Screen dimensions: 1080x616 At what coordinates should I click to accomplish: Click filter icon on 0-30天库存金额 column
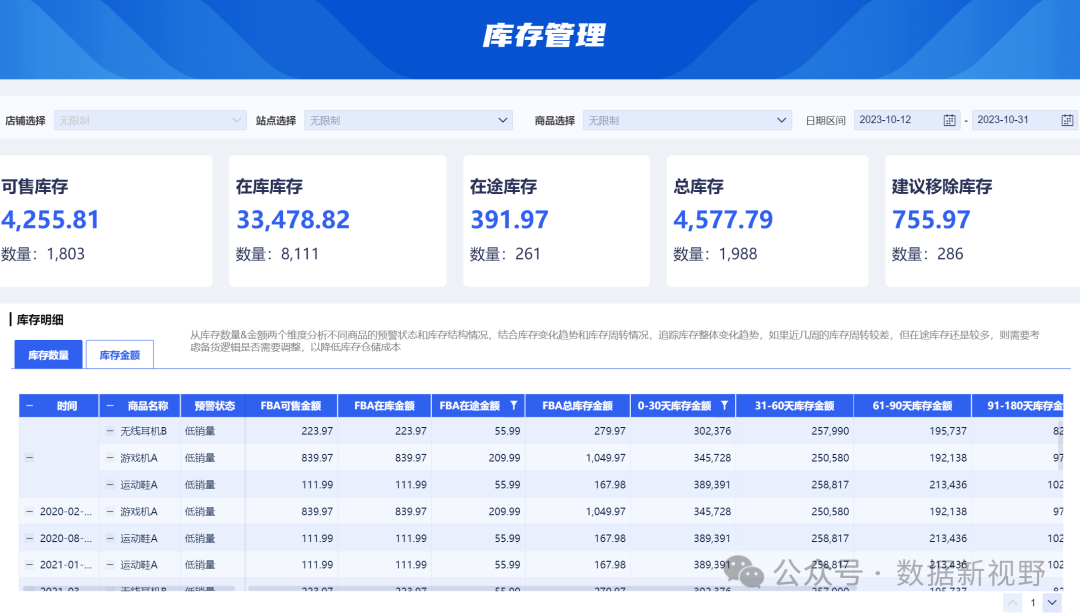pyautogui.click(x=723, y=406)
